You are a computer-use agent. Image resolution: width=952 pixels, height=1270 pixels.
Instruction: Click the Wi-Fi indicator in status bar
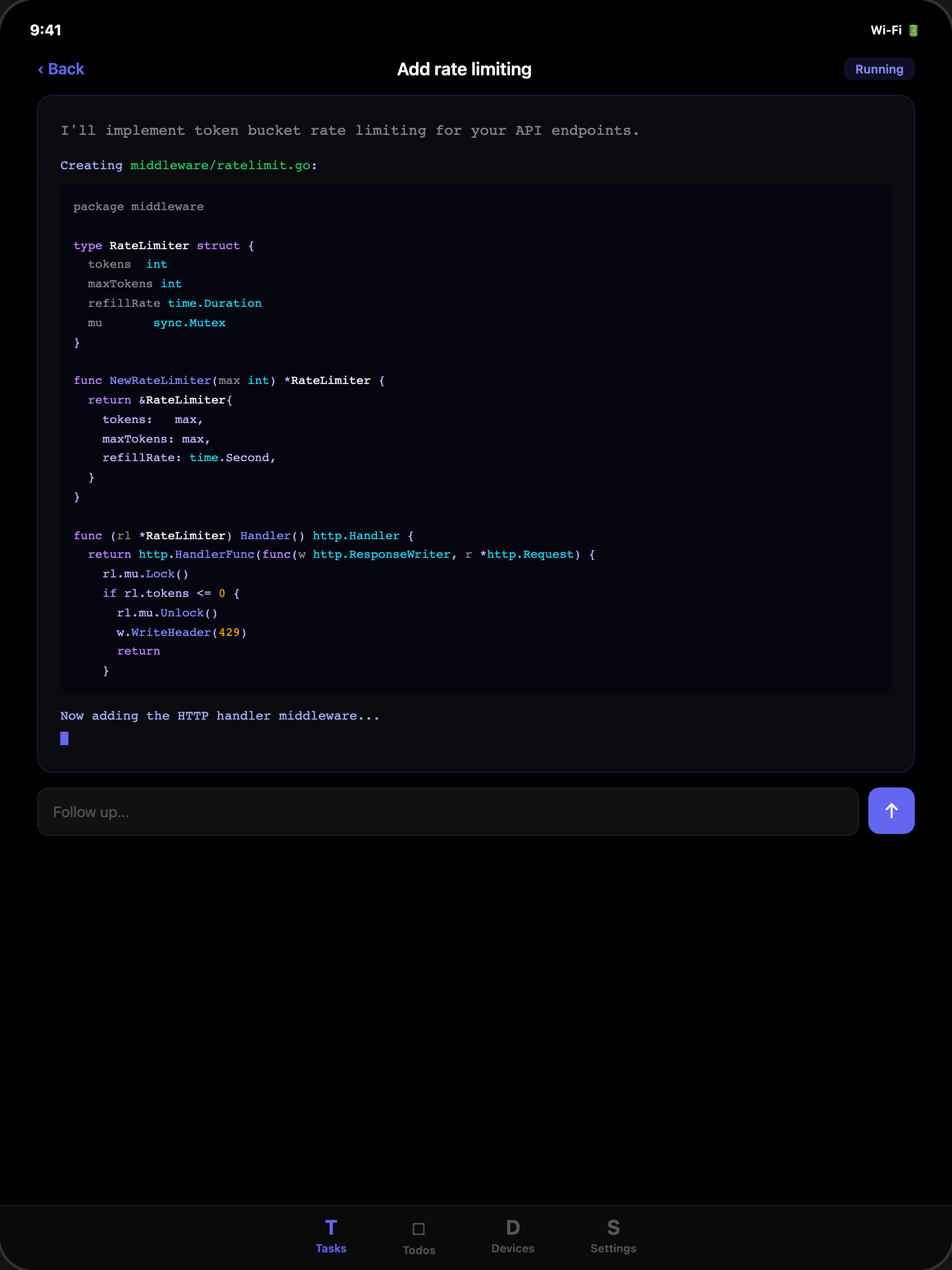click(x=886, y=30)
